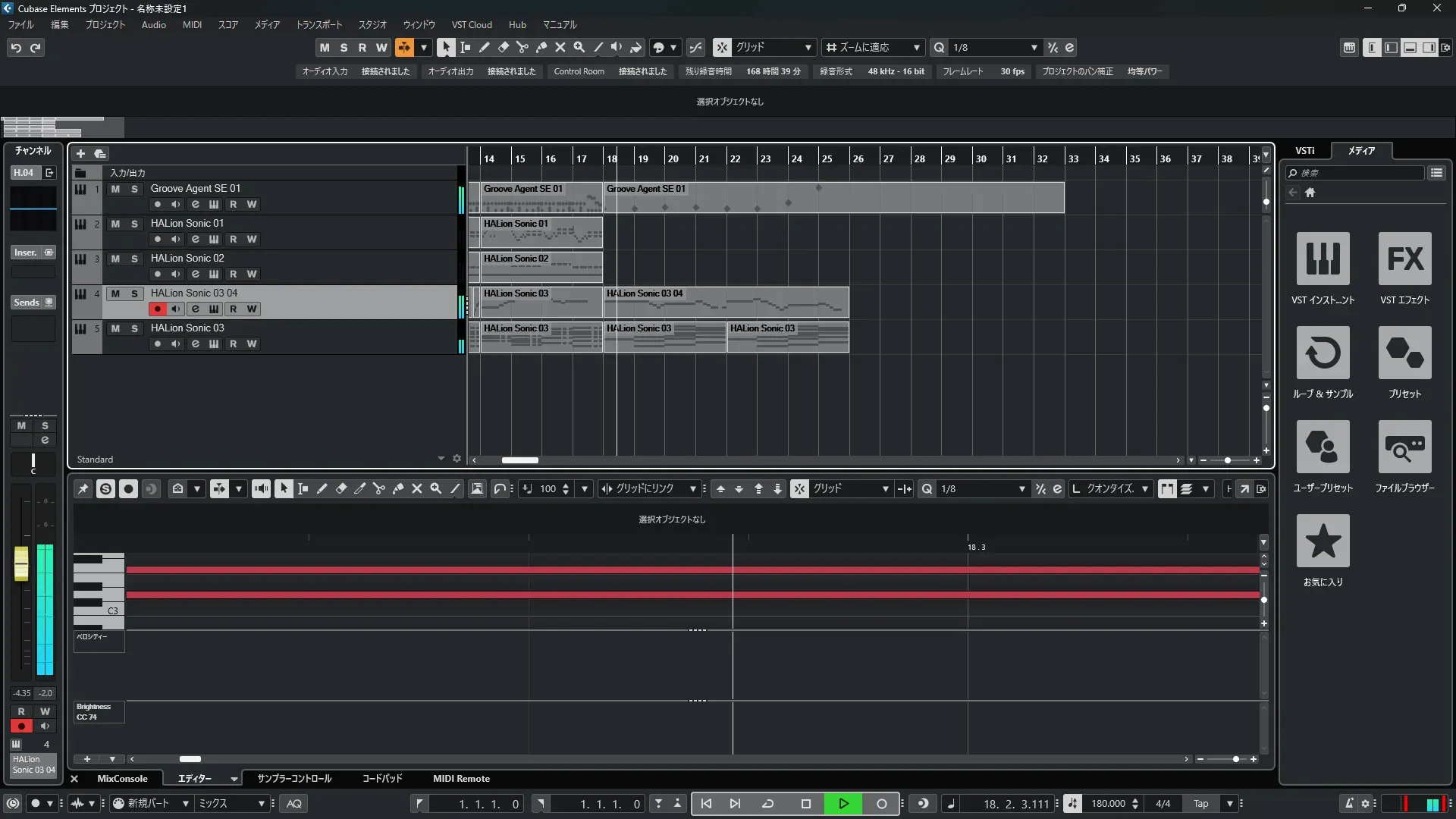Solo the HALion Sonic 02 track
The height and width of the screenshot is (819, 1456).
134,259
